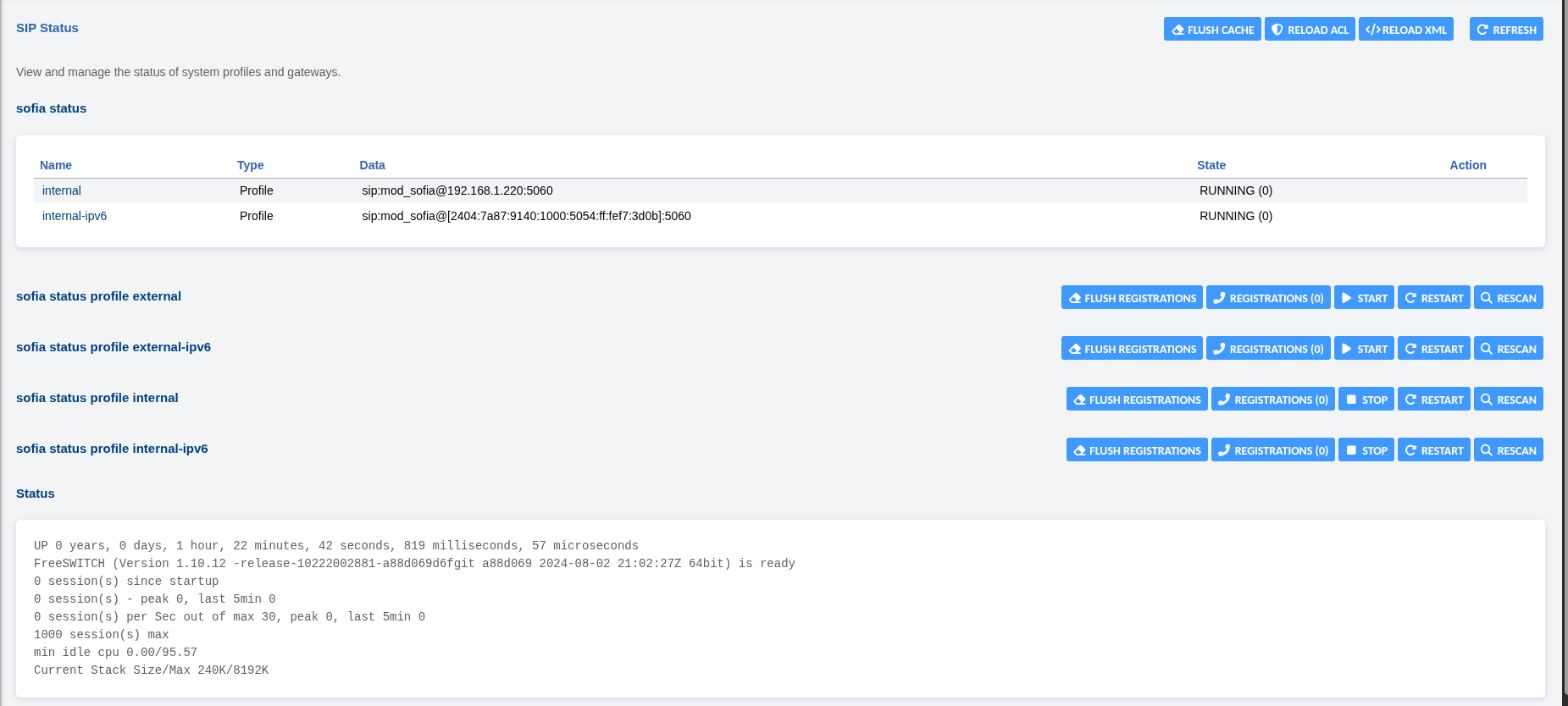The image size is (1568, 706).
Task: Flush registrations for external profile
Action: 1131,298
